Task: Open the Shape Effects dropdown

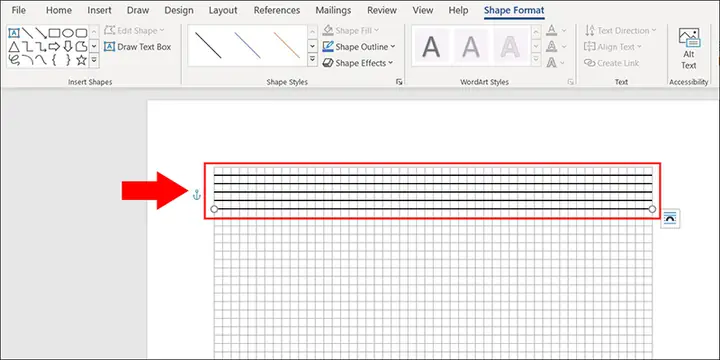Action: [x=358, y=63]
